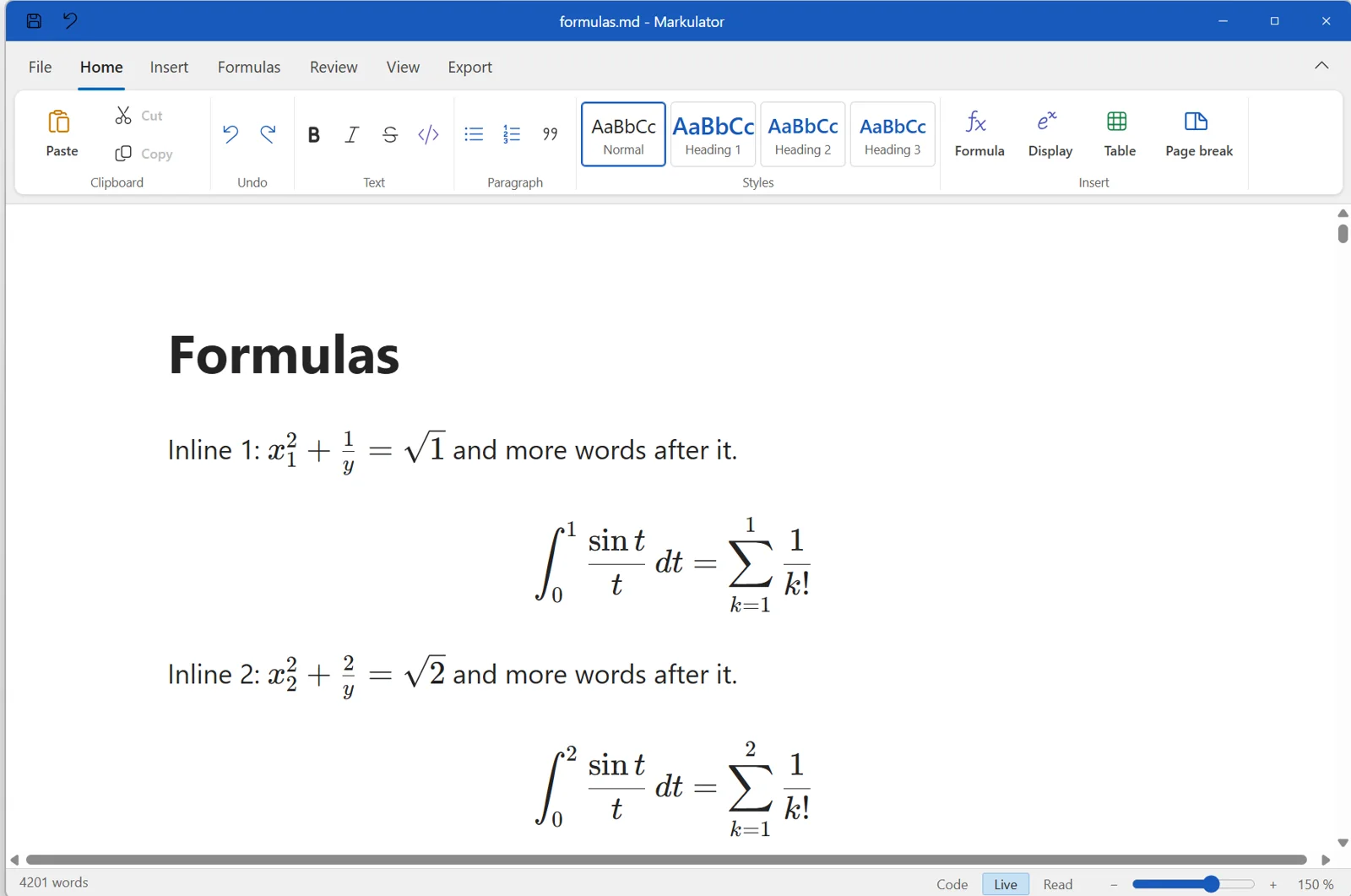The height and width of the screenshot is (896, 1351).
Task: Insert a bulleted list
Action: (474, 134)
